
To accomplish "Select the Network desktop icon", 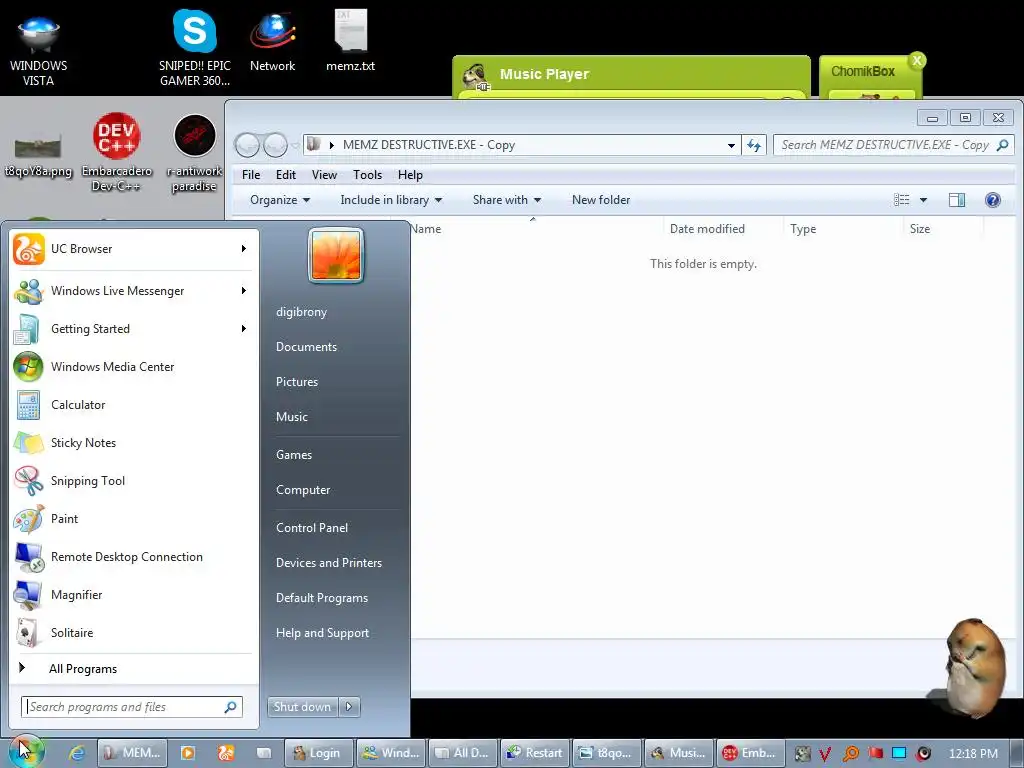I will [x=272, y=42].
